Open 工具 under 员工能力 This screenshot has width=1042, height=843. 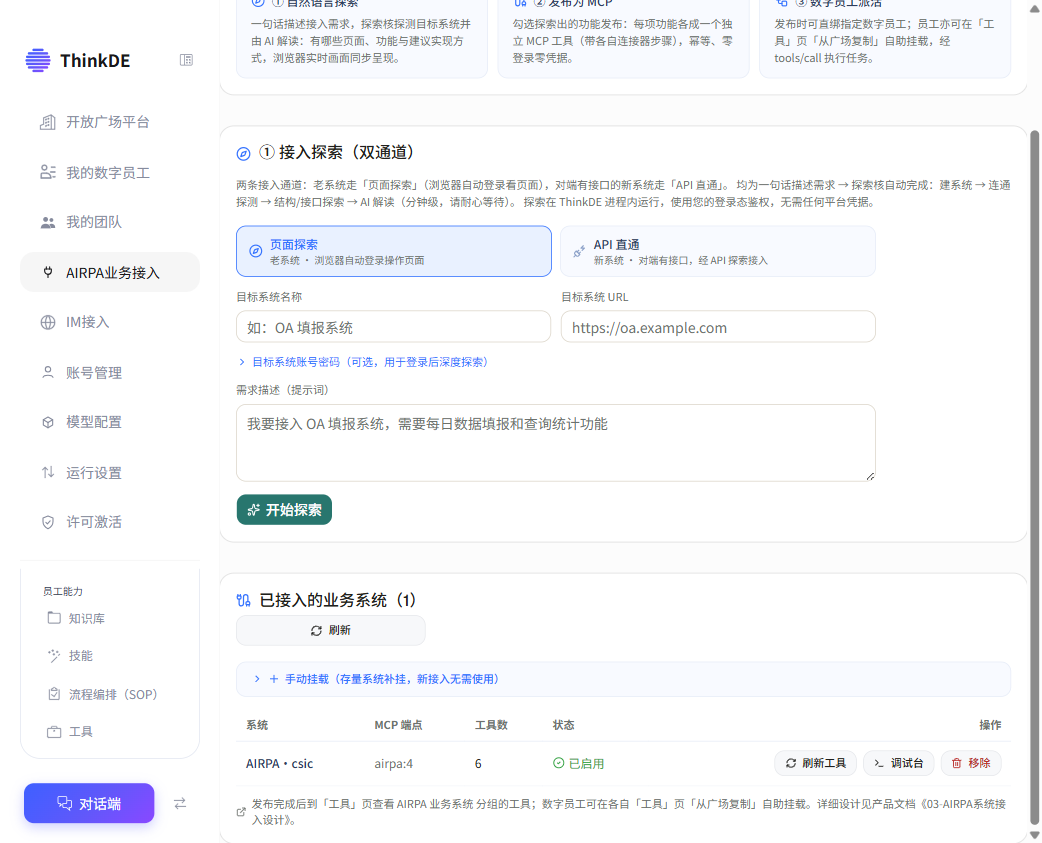tap(80, 732)
